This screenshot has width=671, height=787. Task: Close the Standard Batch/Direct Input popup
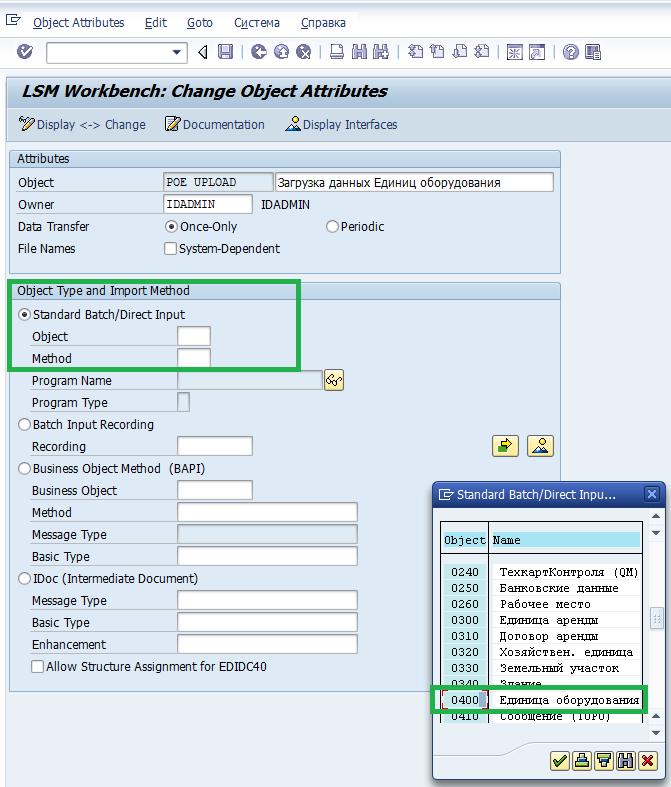tap(652, 494)
